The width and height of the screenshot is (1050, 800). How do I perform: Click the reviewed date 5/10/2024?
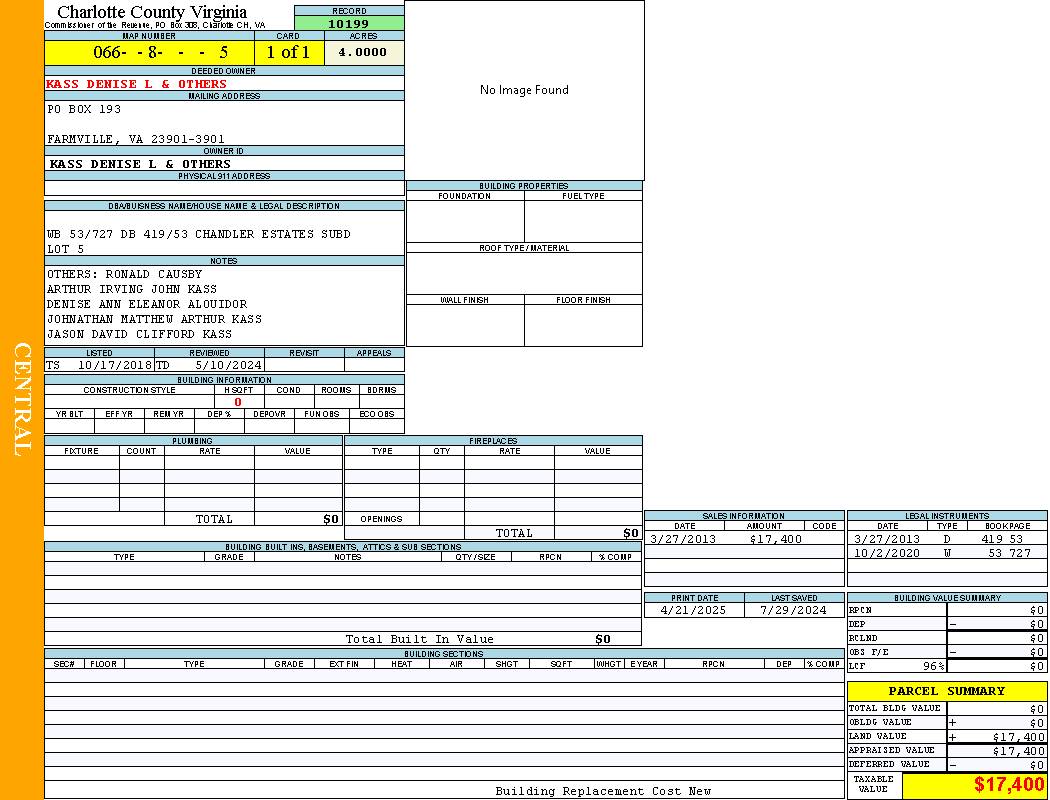point(228,365)
